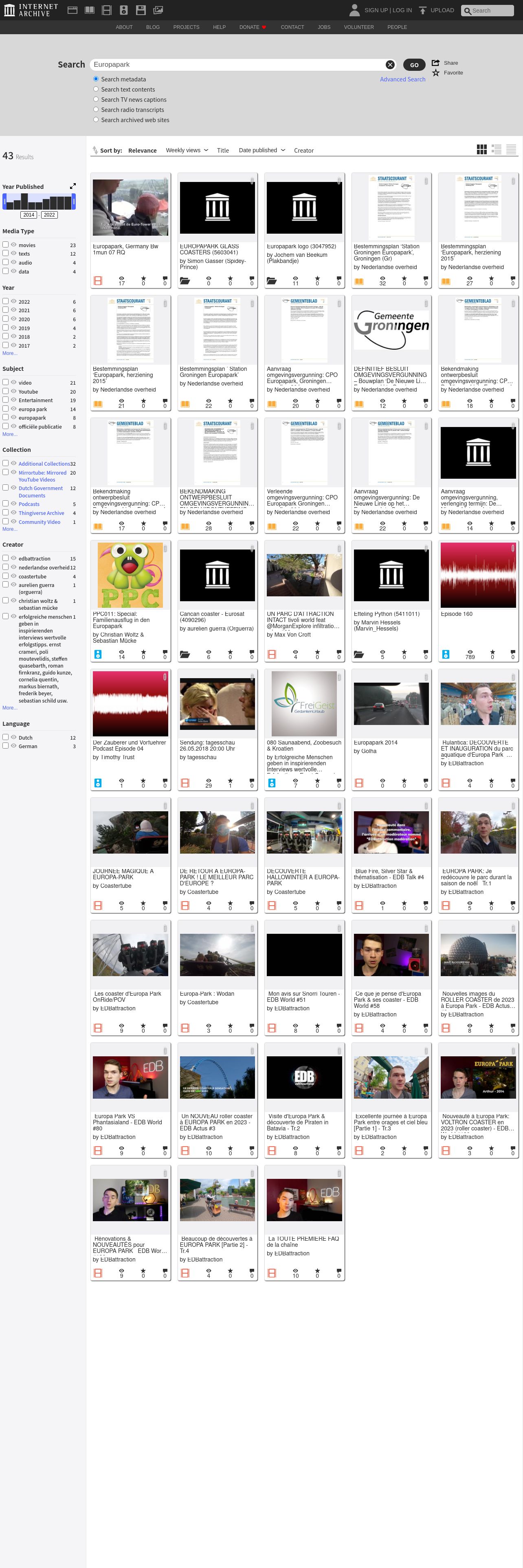Click the Favorite star icon
This screenshot has width=523, height=1568.
click(x=436, y=72)
